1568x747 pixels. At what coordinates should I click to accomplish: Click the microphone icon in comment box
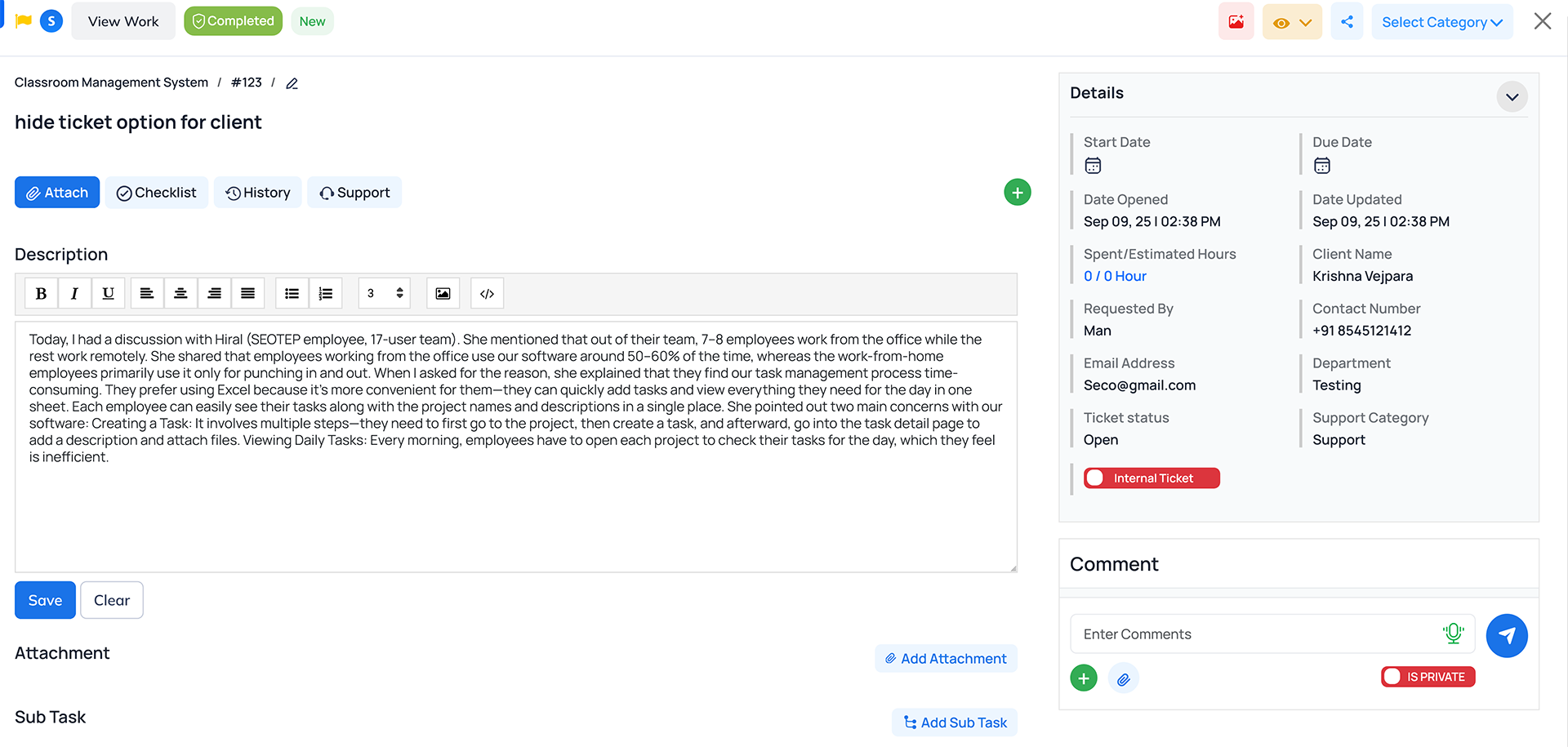(1453, 634)
